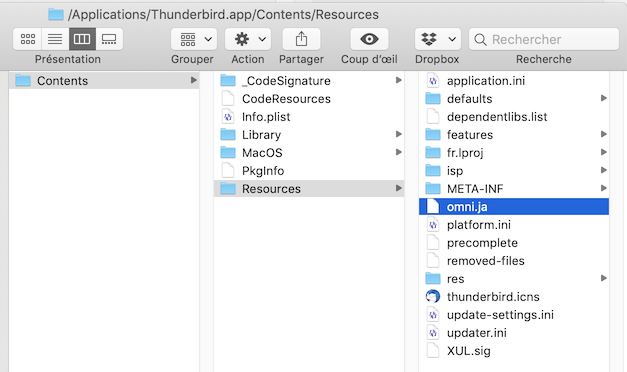Click the res folder icon

[x=433, y=278]
